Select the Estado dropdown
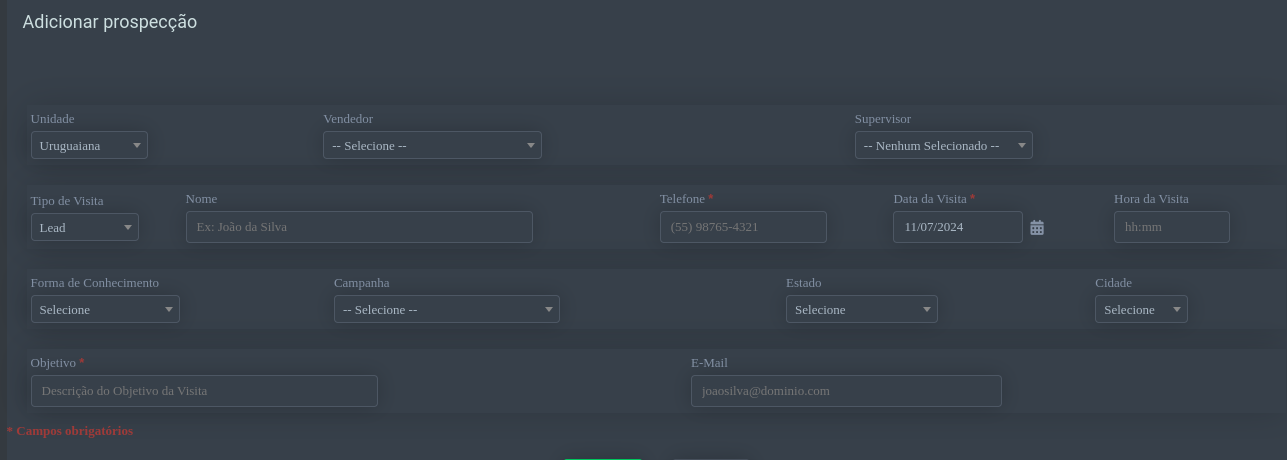 coord(861,310)
